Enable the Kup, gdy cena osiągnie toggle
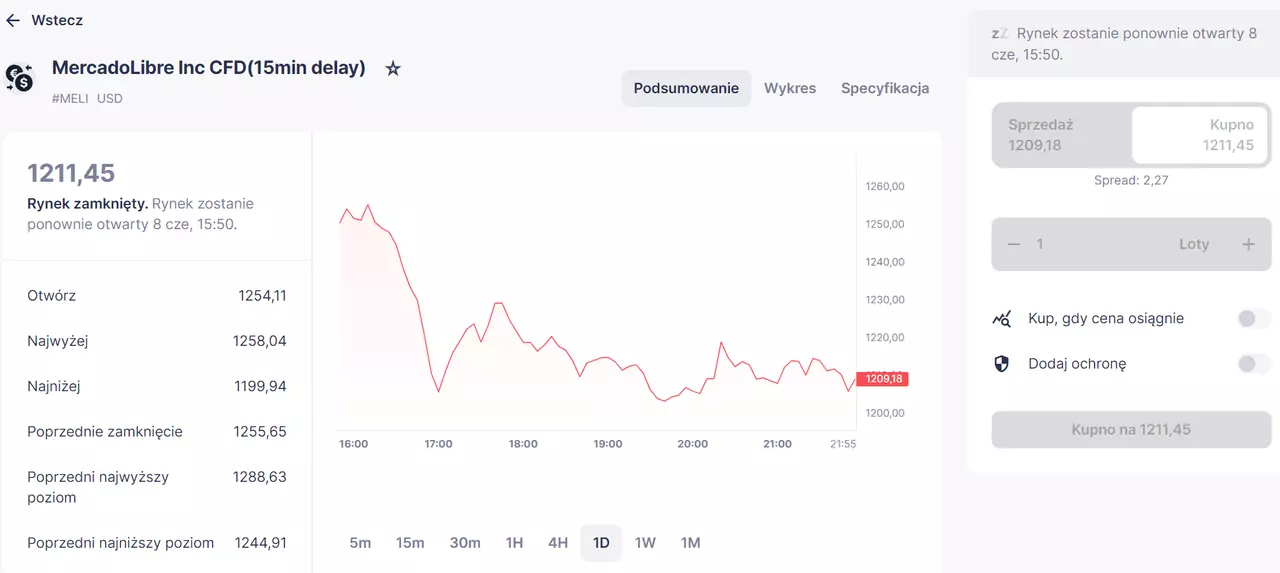This screenshot has width=1280, height=573. click(1253, 319)
